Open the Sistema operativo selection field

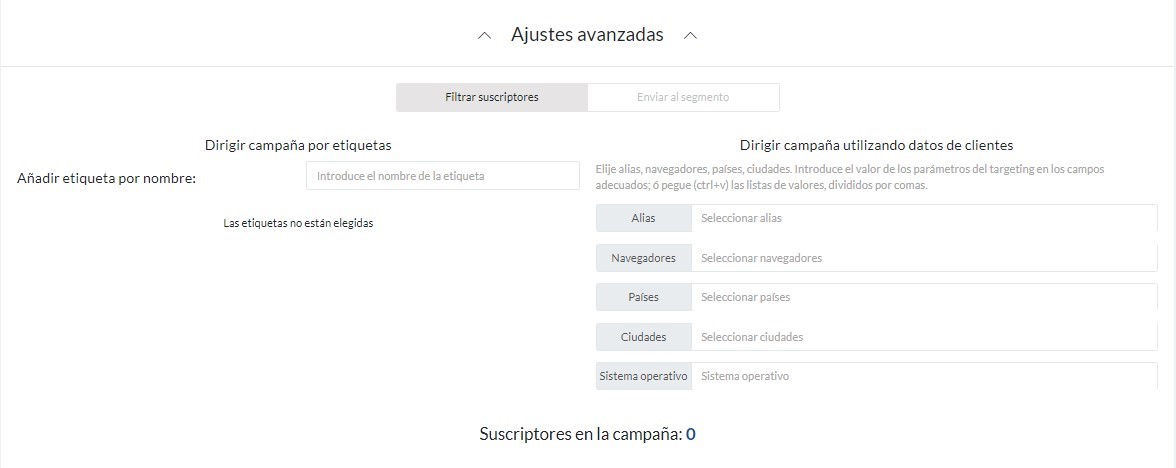[x=924, y=376]
